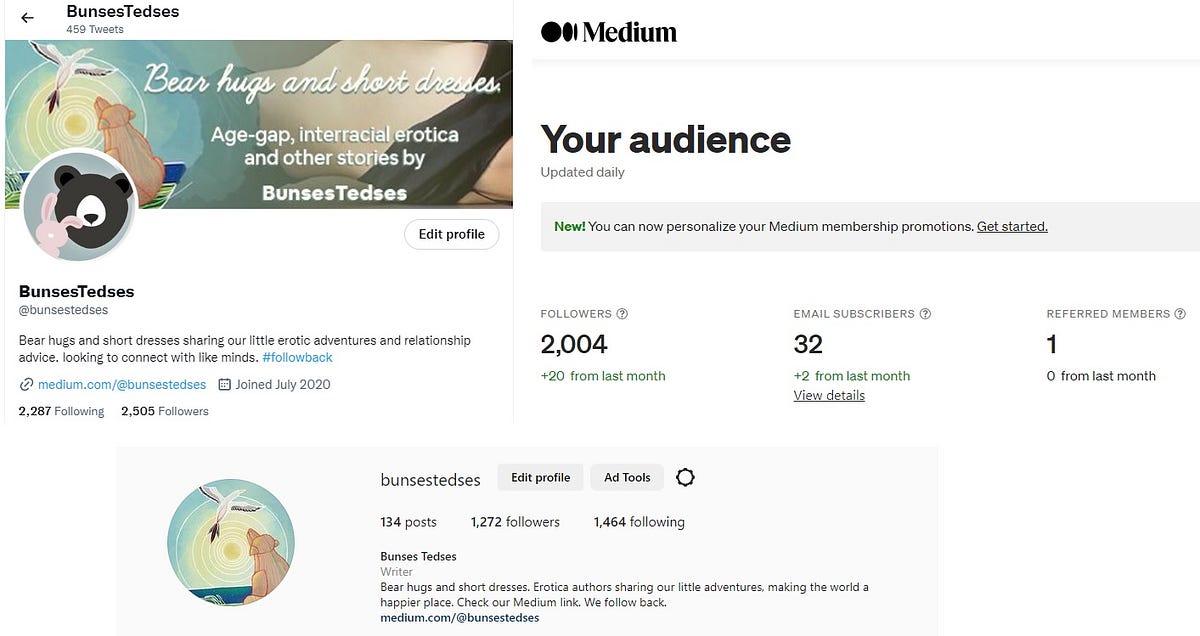The height and width of the screenshot is (636, 1200).
Task: Open Ad Tools on Instagram
Action: pyautogui.click(x=626, y=477)
